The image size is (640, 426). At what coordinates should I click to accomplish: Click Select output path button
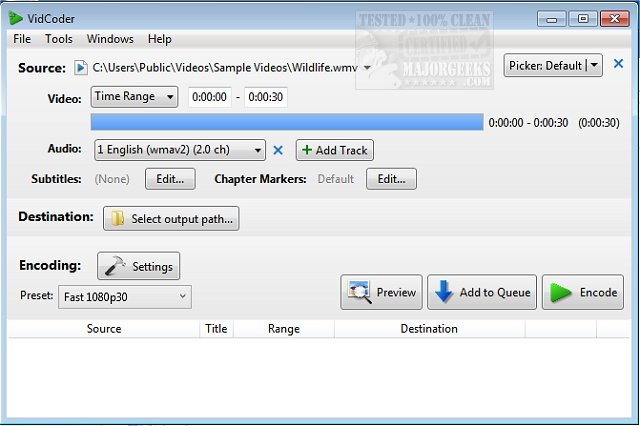(171, 219)
